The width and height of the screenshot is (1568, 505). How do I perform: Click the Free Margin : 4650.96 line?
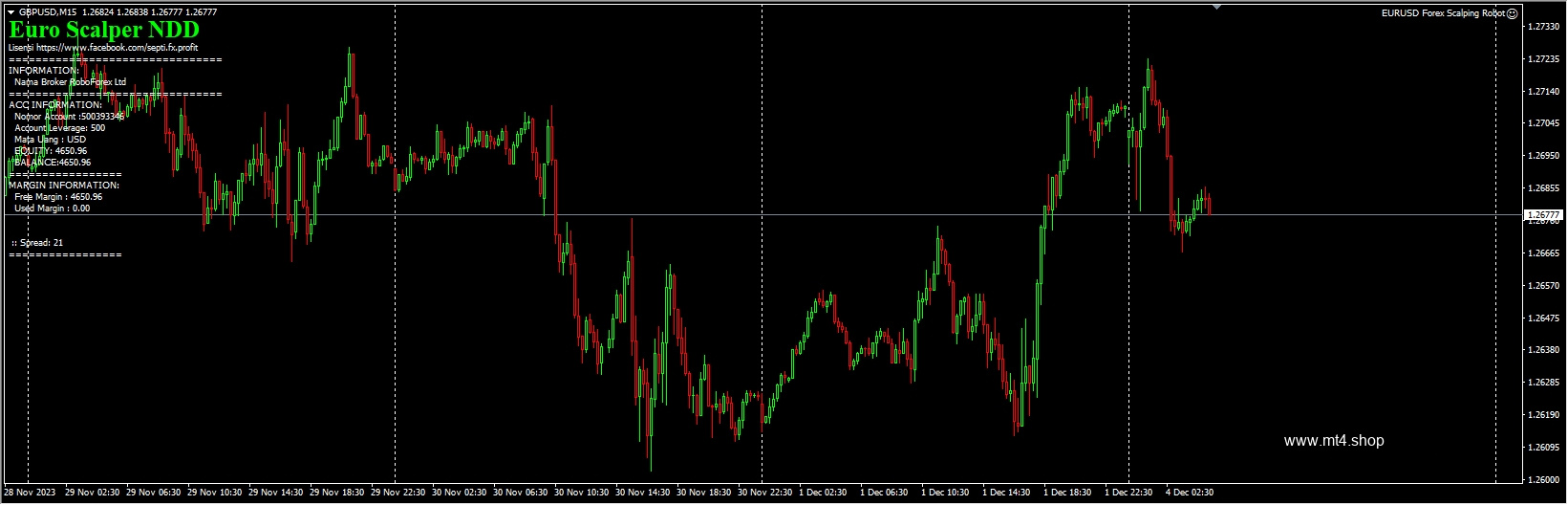pos(58,197)
